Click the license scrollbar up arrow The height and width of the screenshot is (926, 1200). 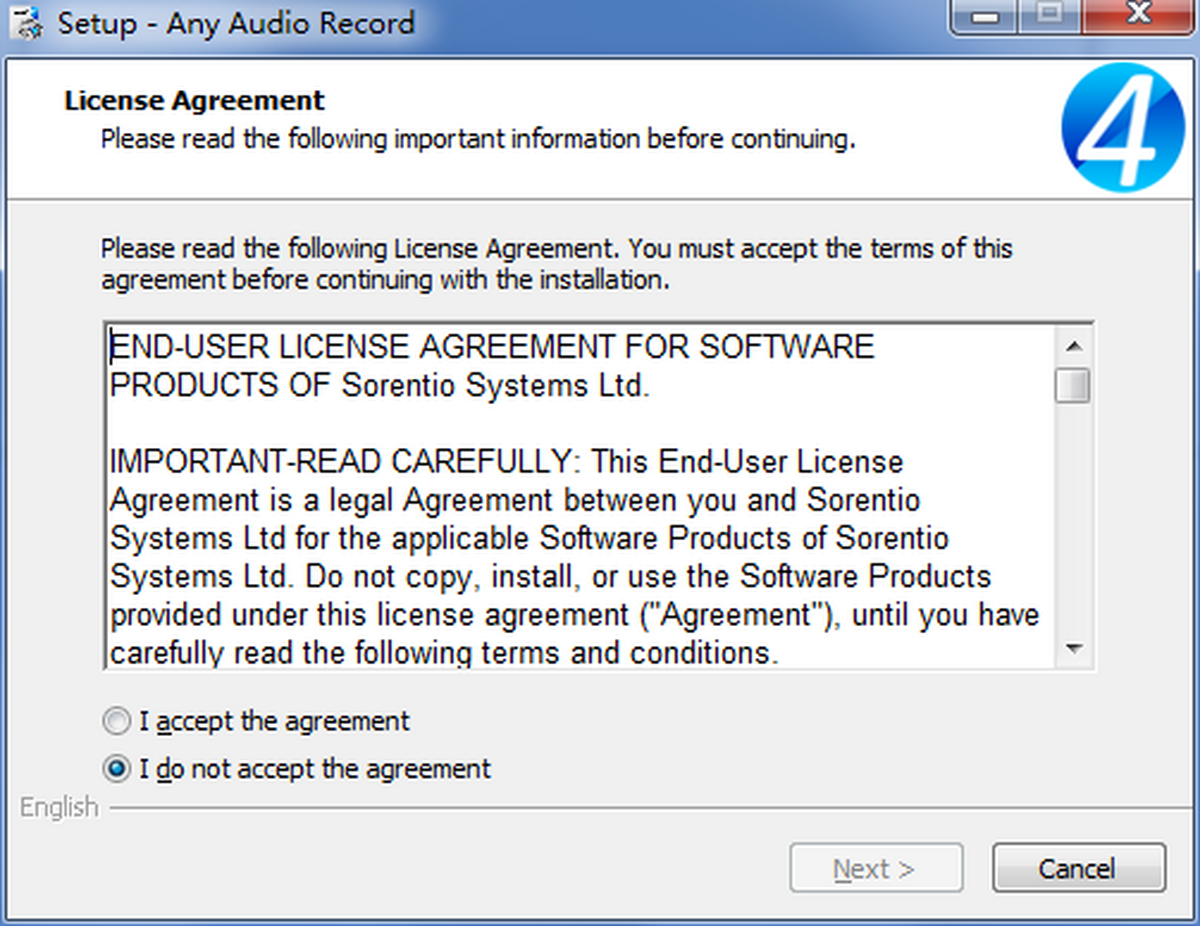tap(1074, 346)
